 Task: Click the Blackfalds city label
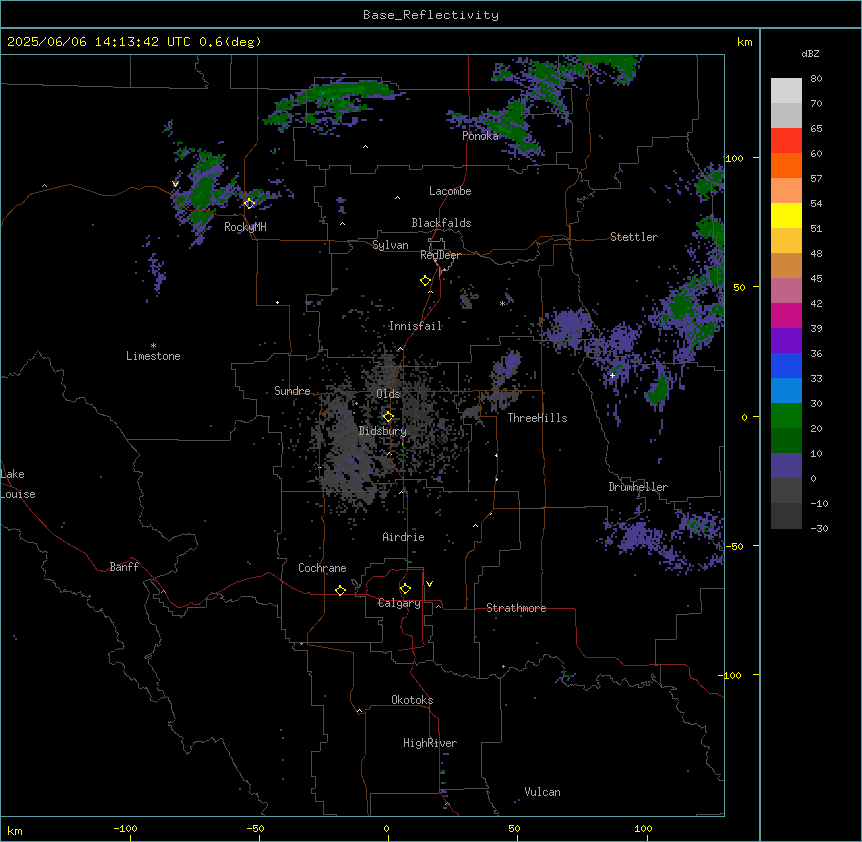point(441,223)
